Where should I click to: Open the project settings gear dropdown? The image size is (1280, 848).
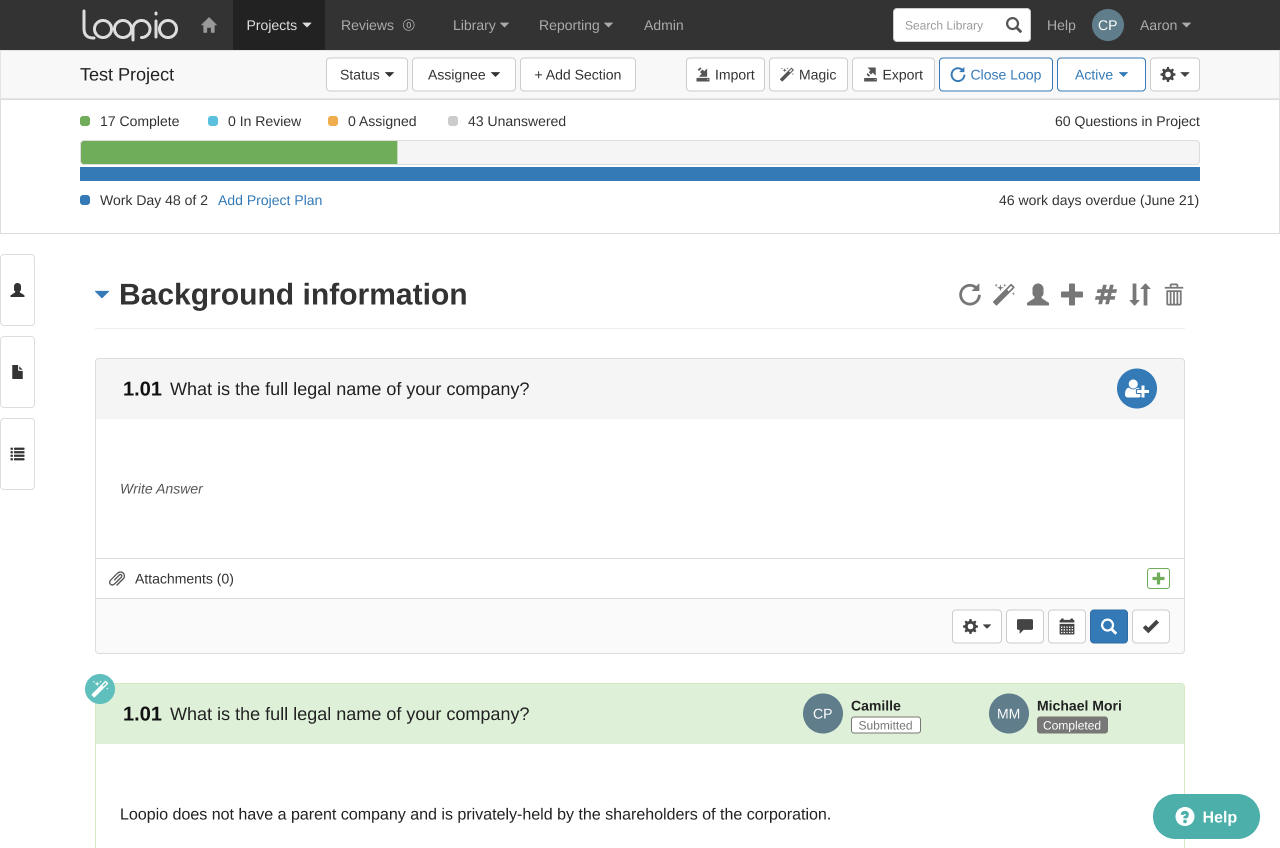click(1175, 74)
